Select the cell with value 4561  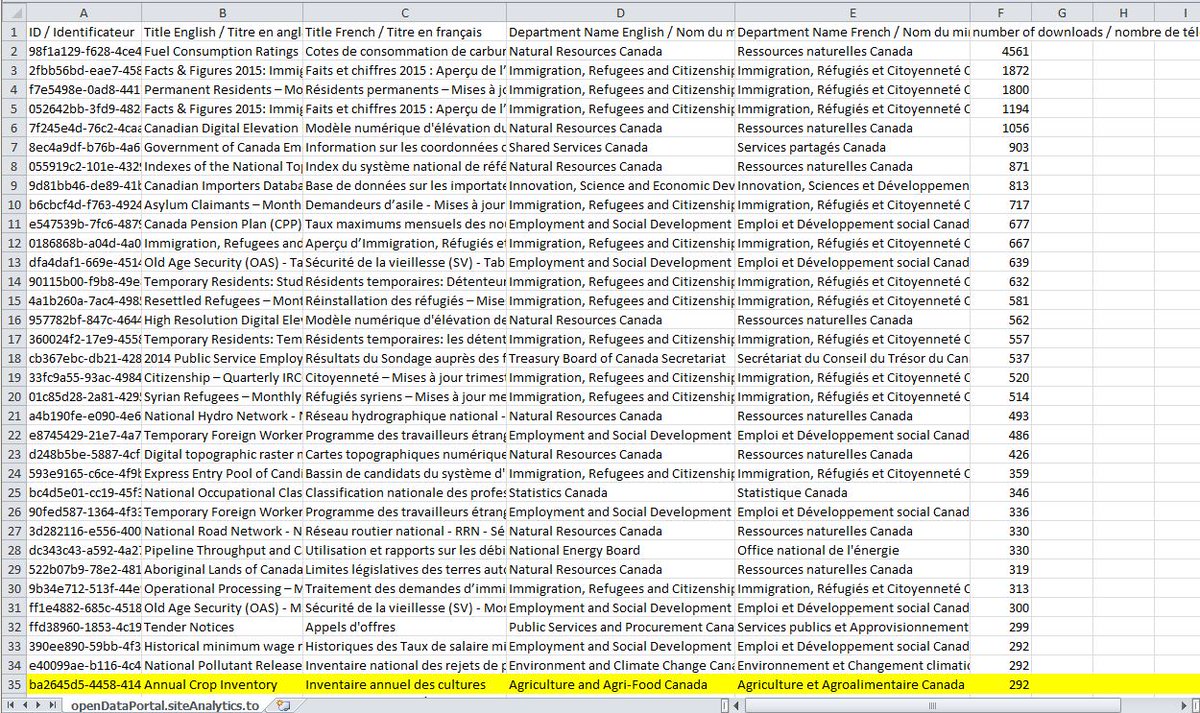coord(1001,51)
